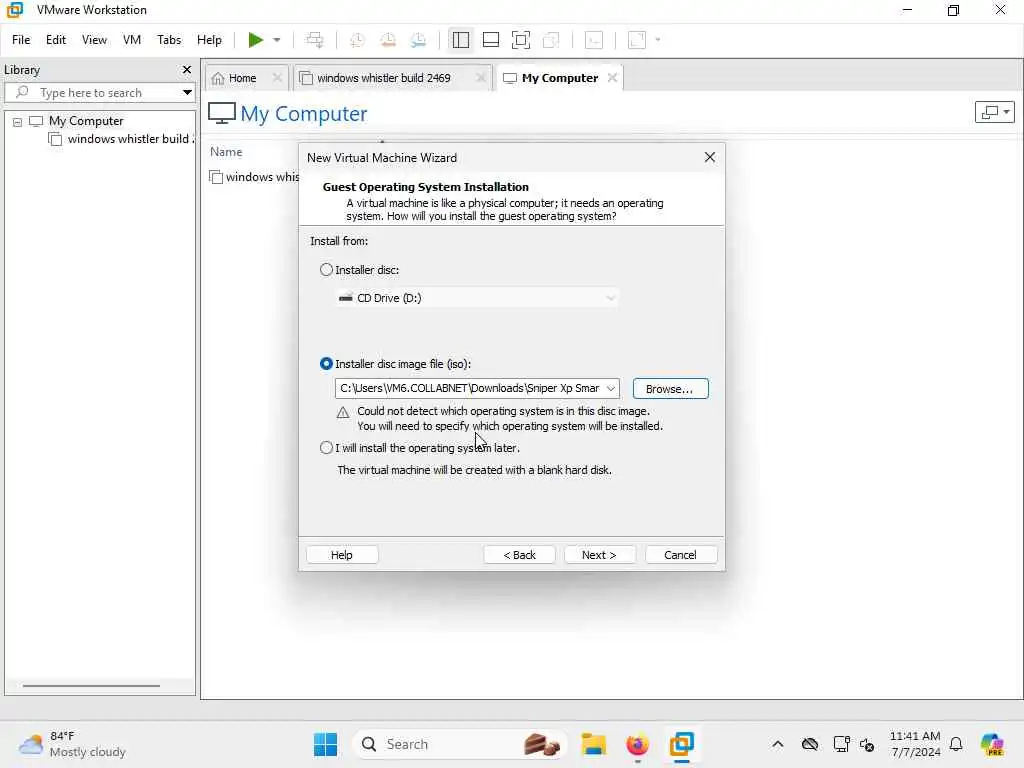Click the Cancel button
1024x768 pixels.
tap(680, 555)
